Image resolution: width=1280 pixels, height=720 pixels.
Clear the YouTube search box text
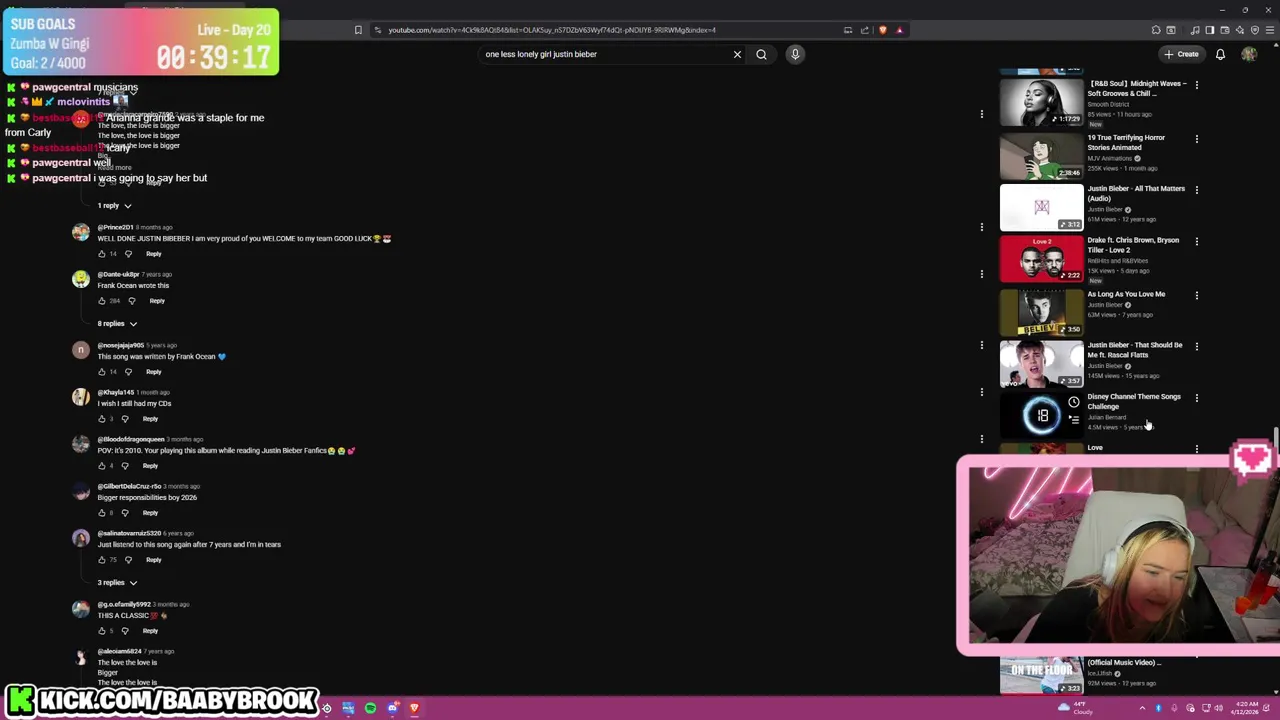coord(737,54)
